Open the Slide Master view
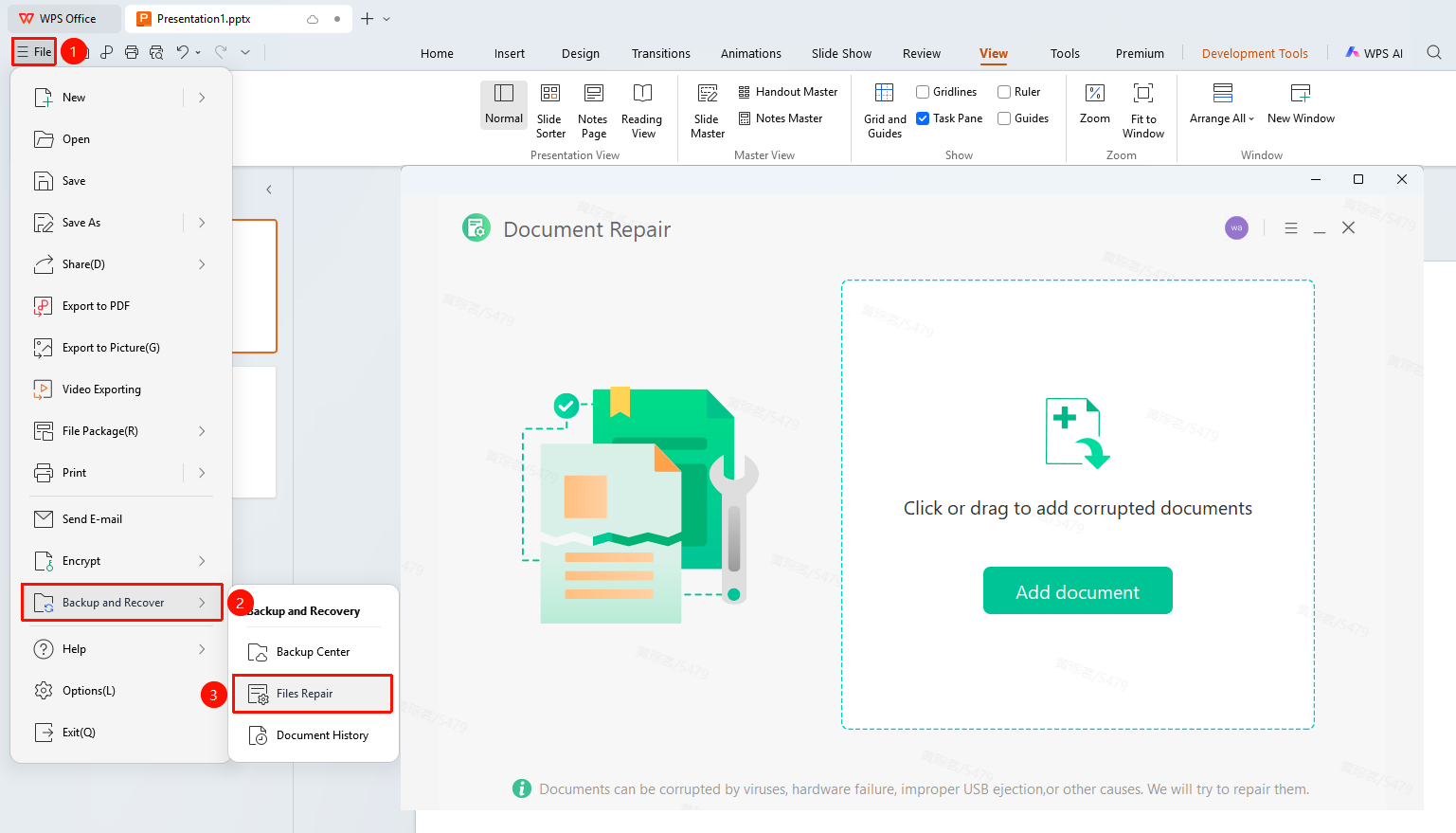The width and height of the screenshot is (1456, 833). 708,111
